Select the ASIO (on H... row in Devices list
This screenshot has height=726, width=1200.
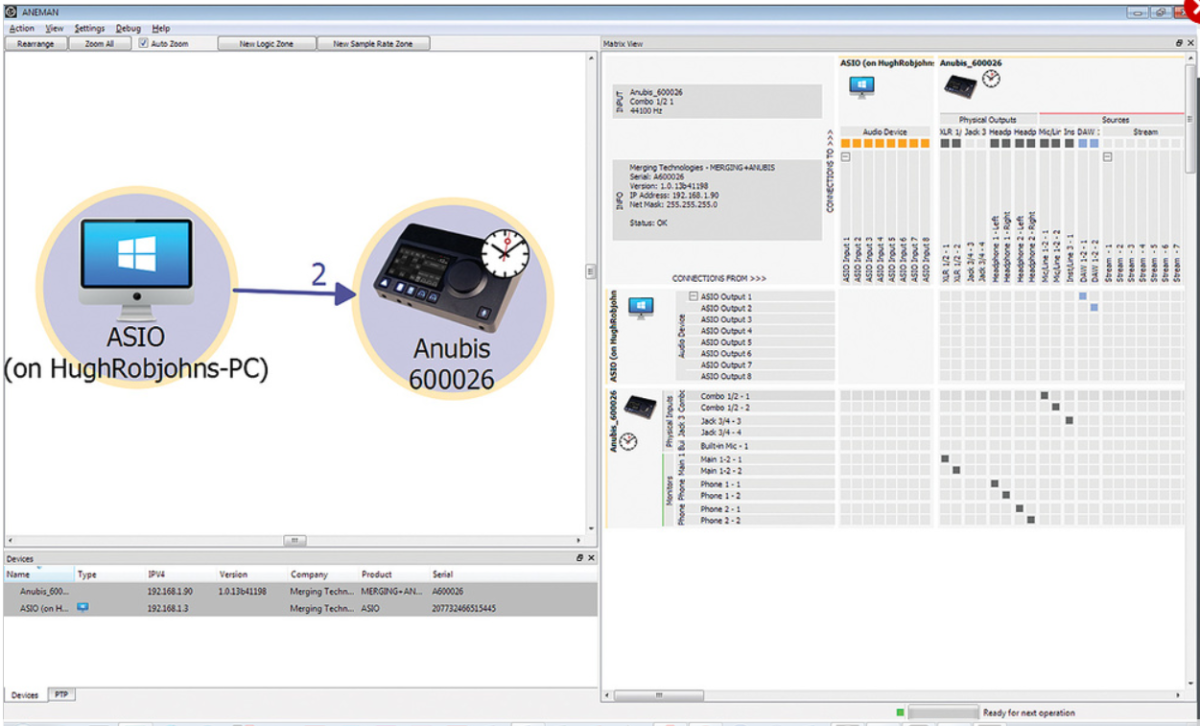point(300,608)
